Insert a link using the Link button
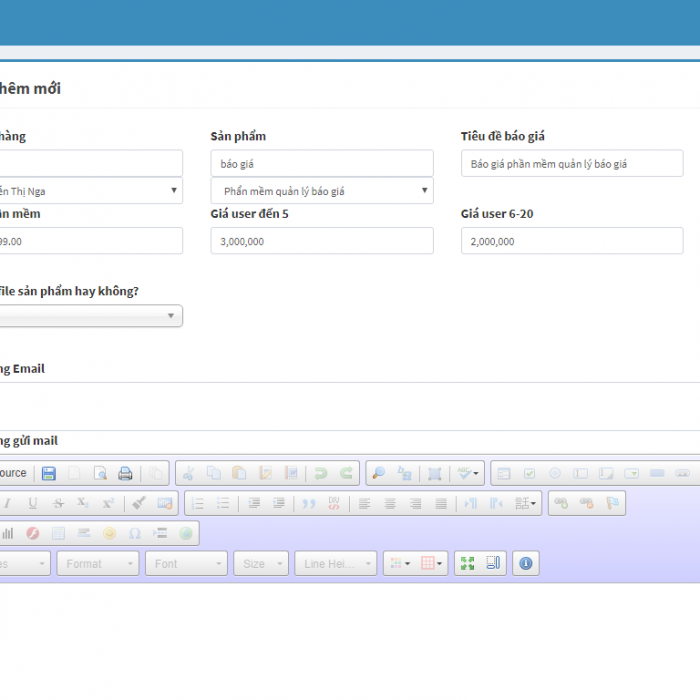 click(x=561, y=503)
